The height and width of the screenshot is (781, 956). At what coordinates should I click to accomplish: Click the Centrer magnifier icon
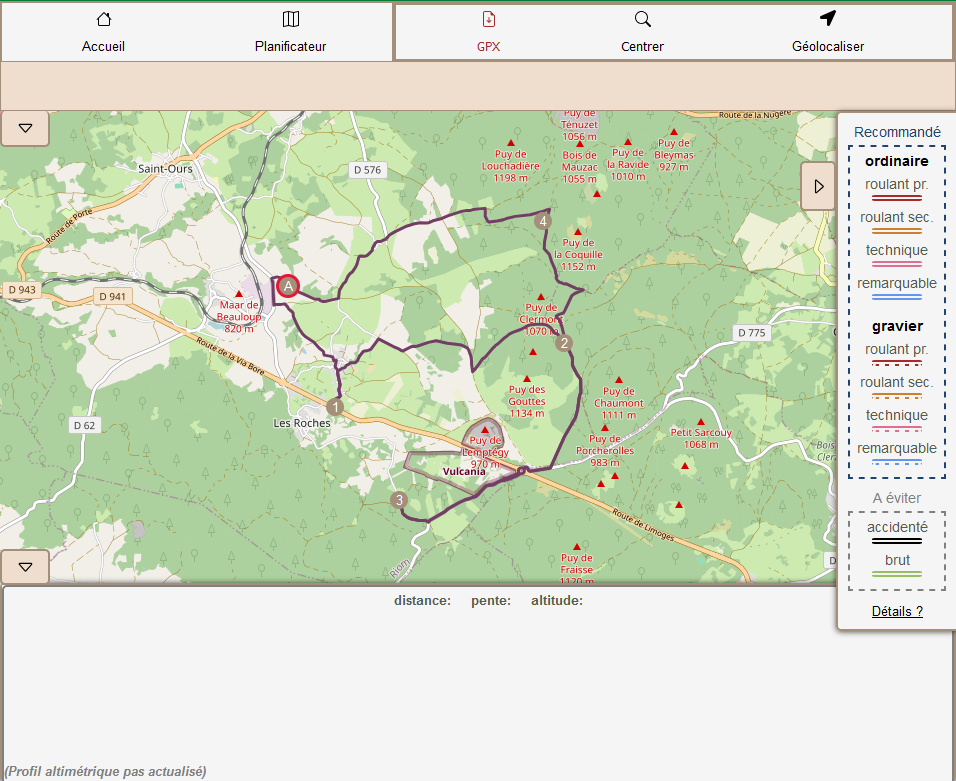tap(642, 19)
